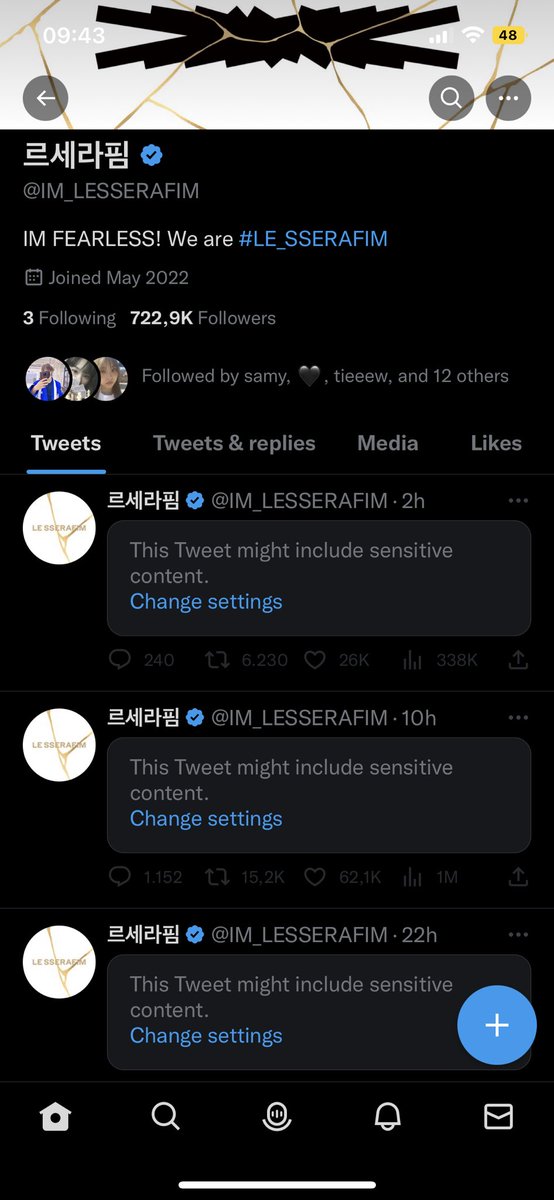Image resolution: width=554 pixels, height=1200 pixels.
Task: Open Notifications bell icon
Action: tap(388, 1117)
